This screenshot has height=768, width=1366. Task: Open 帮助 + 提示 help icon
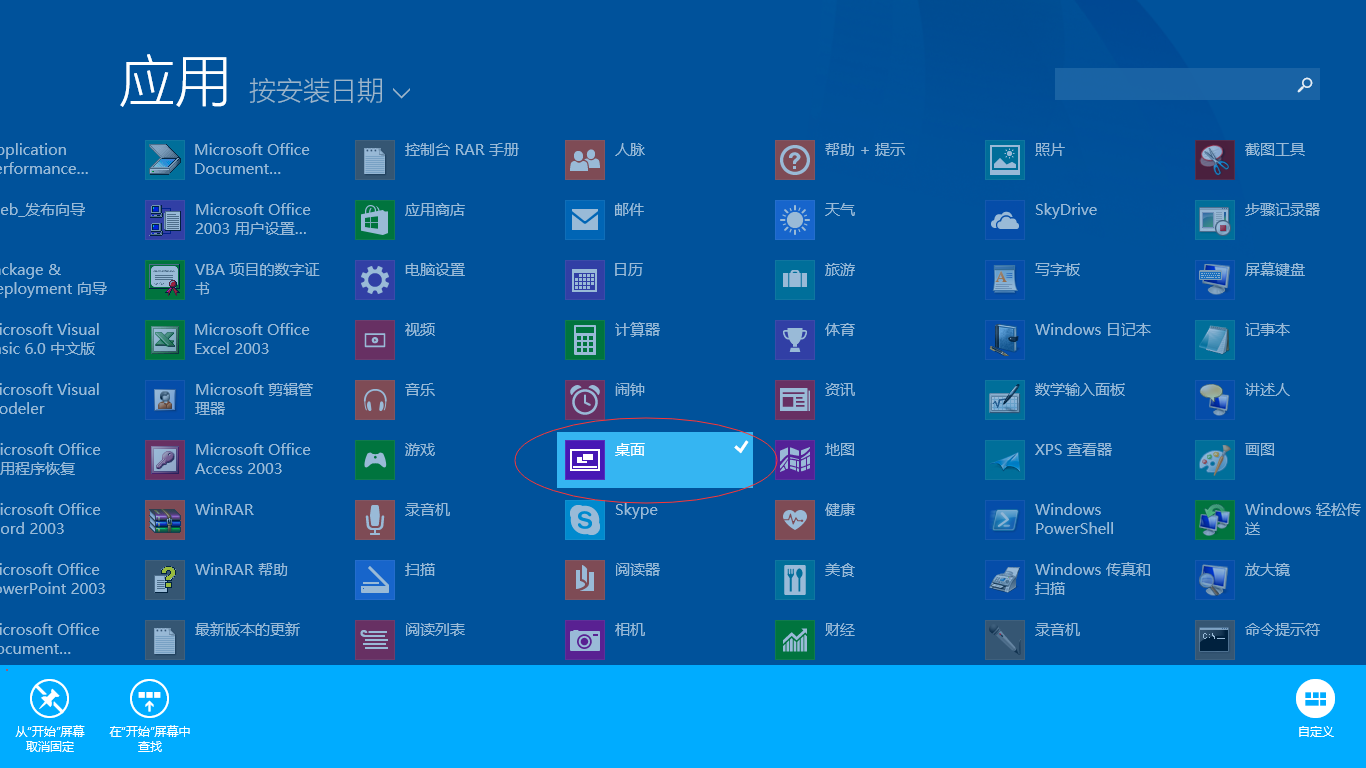[795, 160]
